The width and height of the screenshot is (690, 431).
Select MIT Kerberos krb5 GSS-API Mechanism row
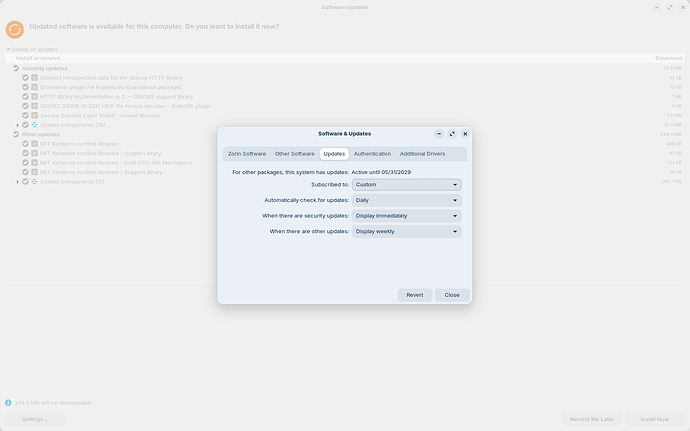coord(345,163)
